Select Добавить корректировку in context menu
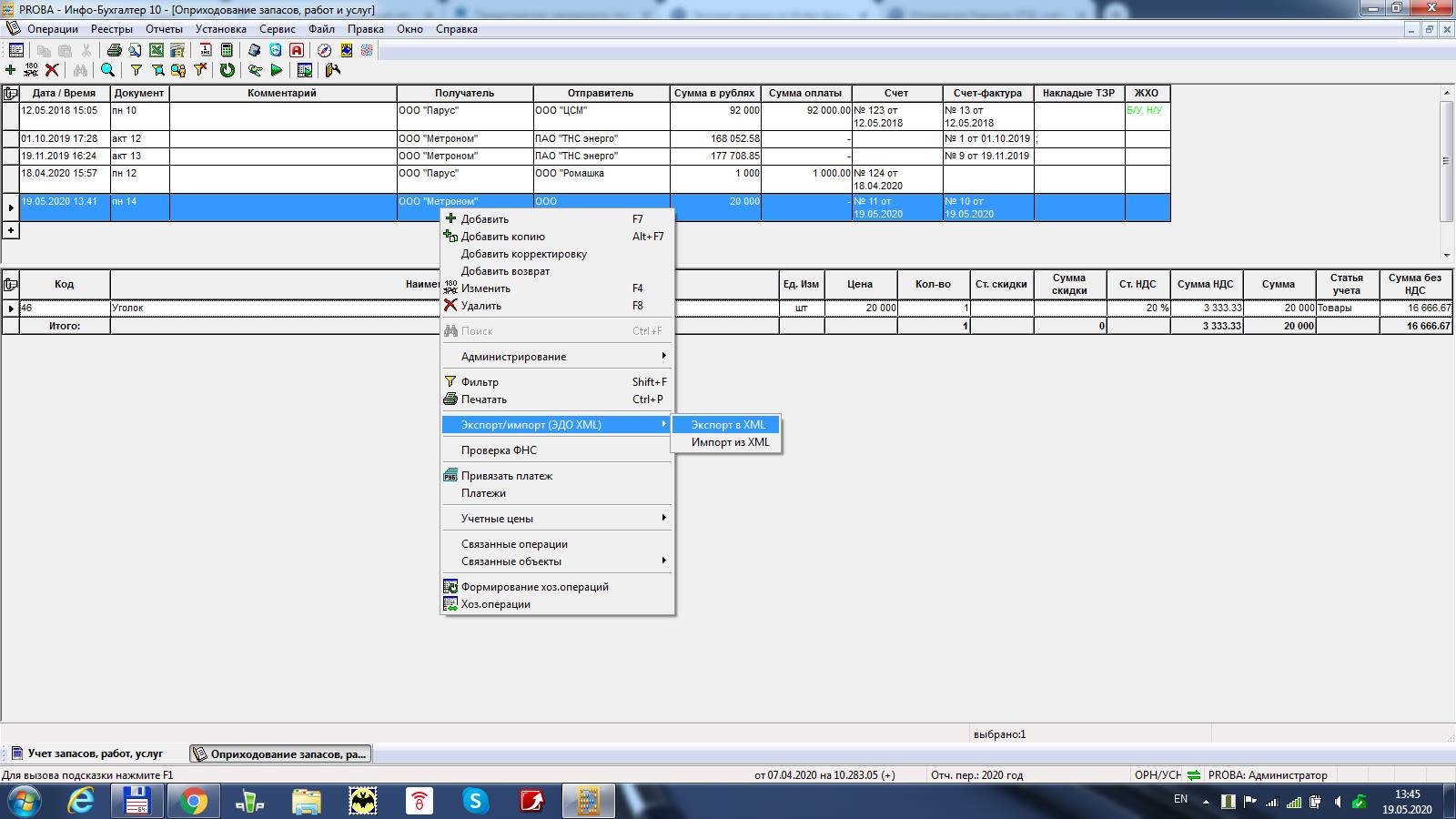Image resolution: width=1456 pixels, height=819 pixels. [557, 254]
